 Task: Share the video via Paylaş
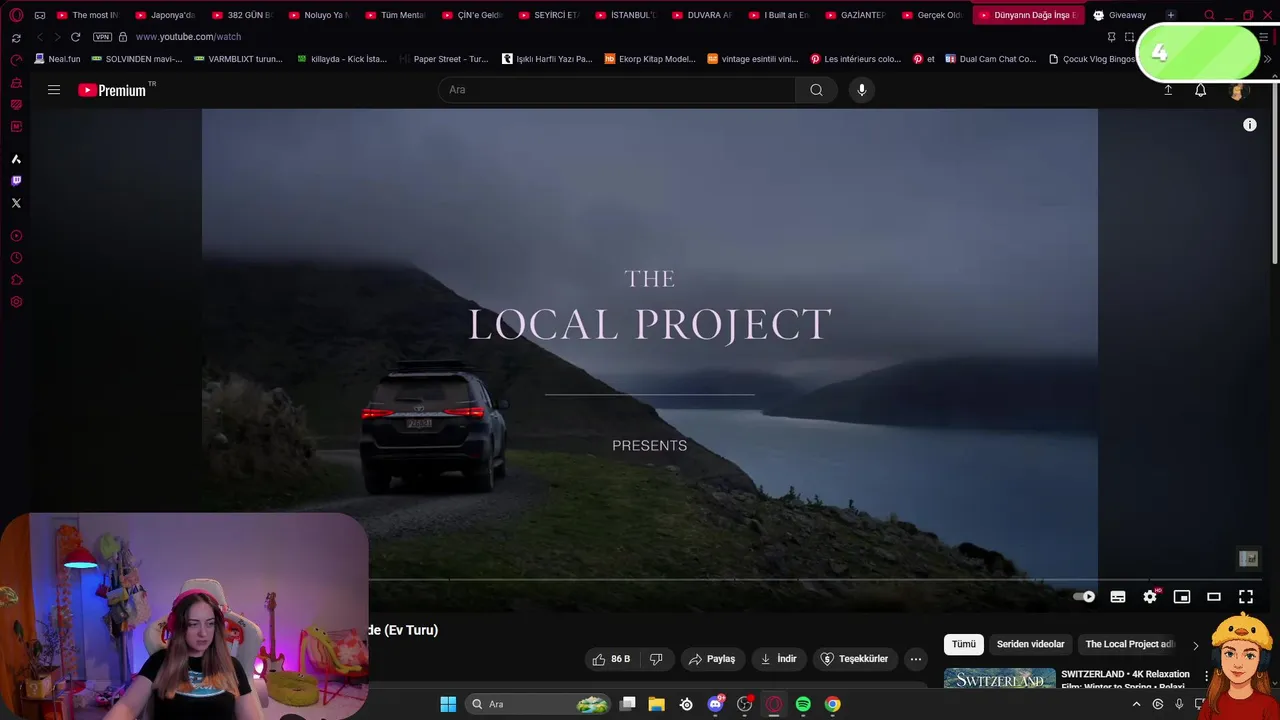[712, 659]
